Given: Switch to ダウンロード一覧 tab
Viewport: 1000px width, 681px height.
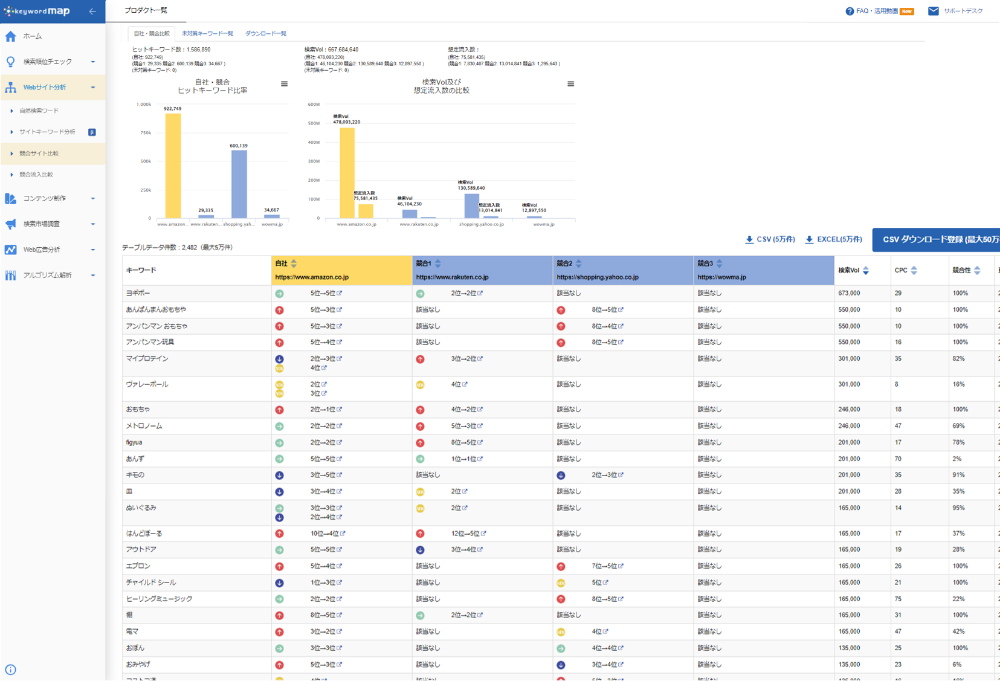Looking at the screenshot, I should click(265, 33).
